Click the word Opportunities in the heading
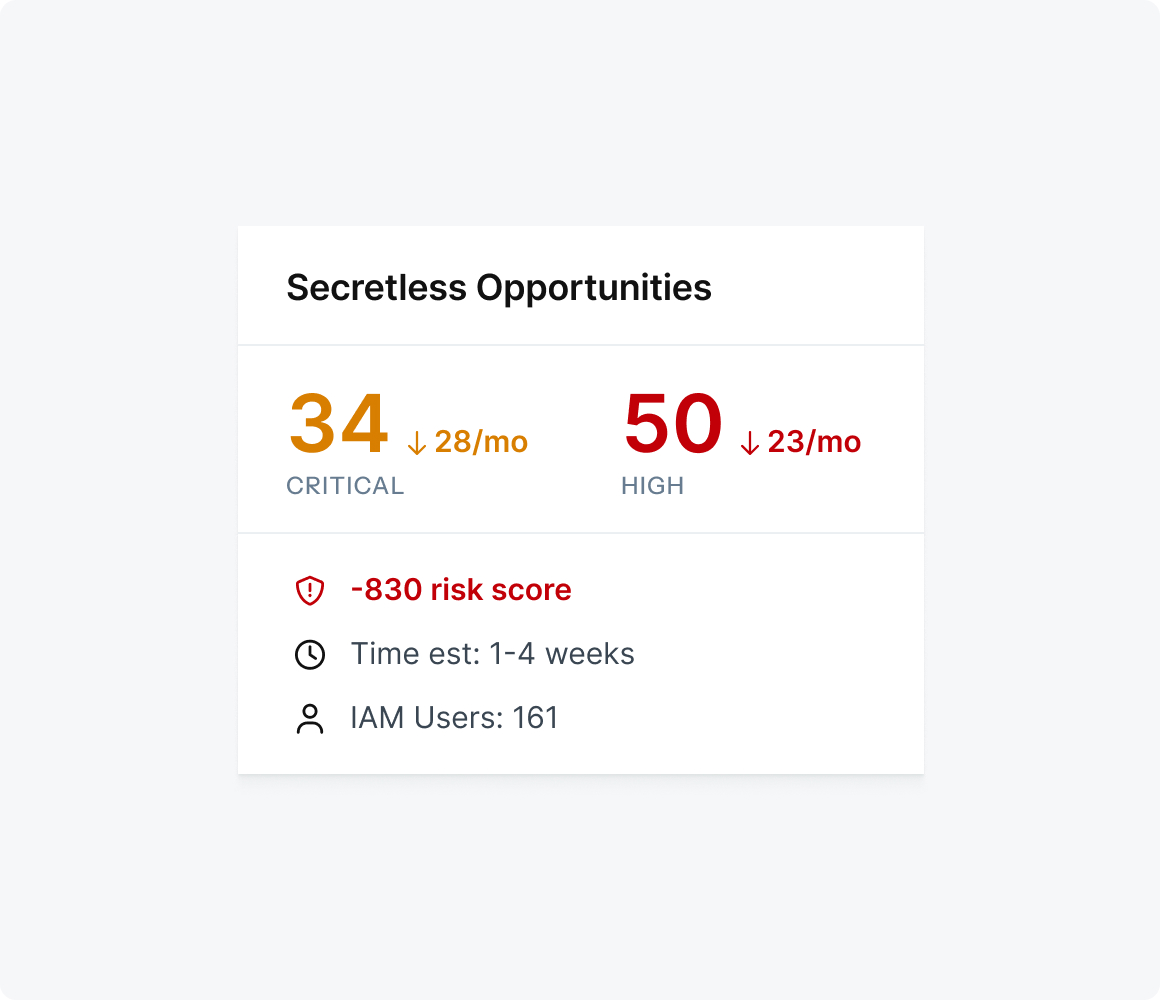Screen dimensions: 1160x1000 pyautogui.click(x=594, y=288)
